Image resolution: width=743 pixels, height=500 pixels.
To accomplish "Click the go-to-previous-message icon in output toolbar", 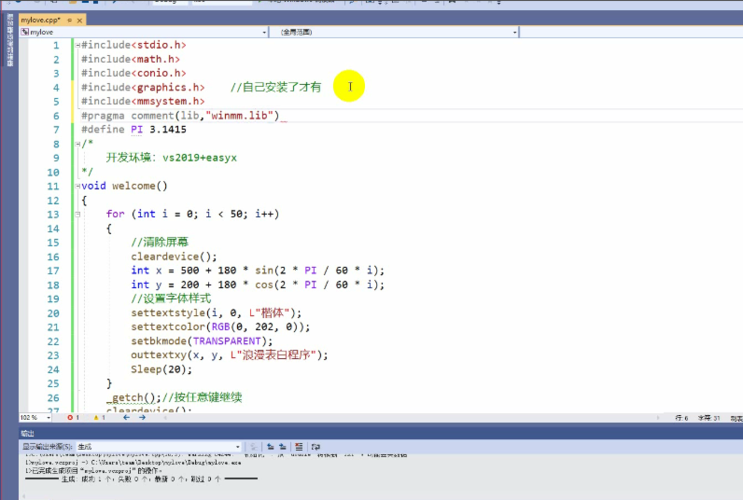I will point(270,446).
